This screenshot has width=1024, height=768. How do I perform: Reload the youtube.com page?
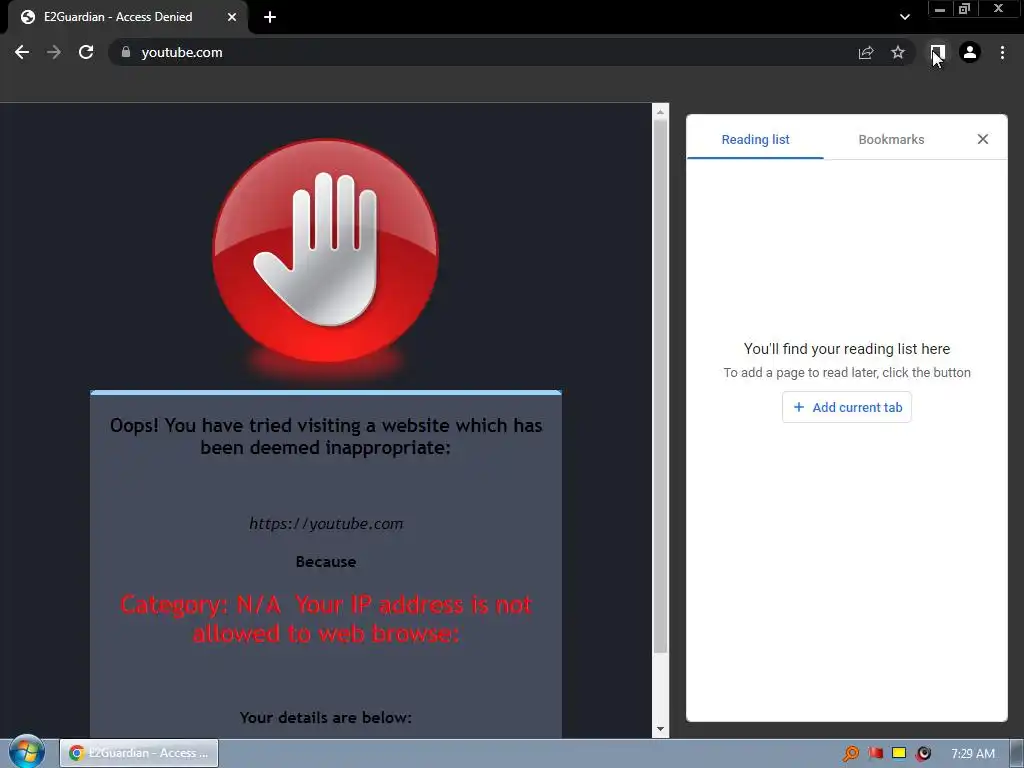pyautogui.click(x=86, y=52)
